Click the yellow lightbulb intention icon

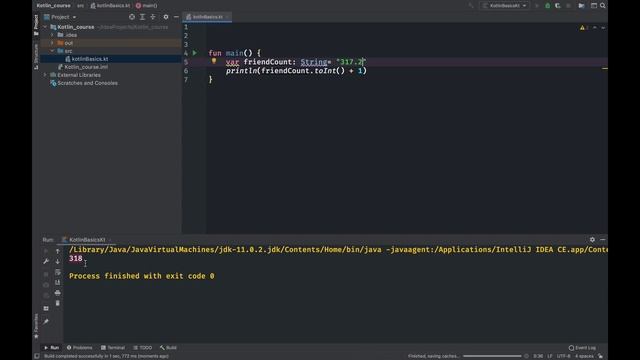(x=213, y=61)
